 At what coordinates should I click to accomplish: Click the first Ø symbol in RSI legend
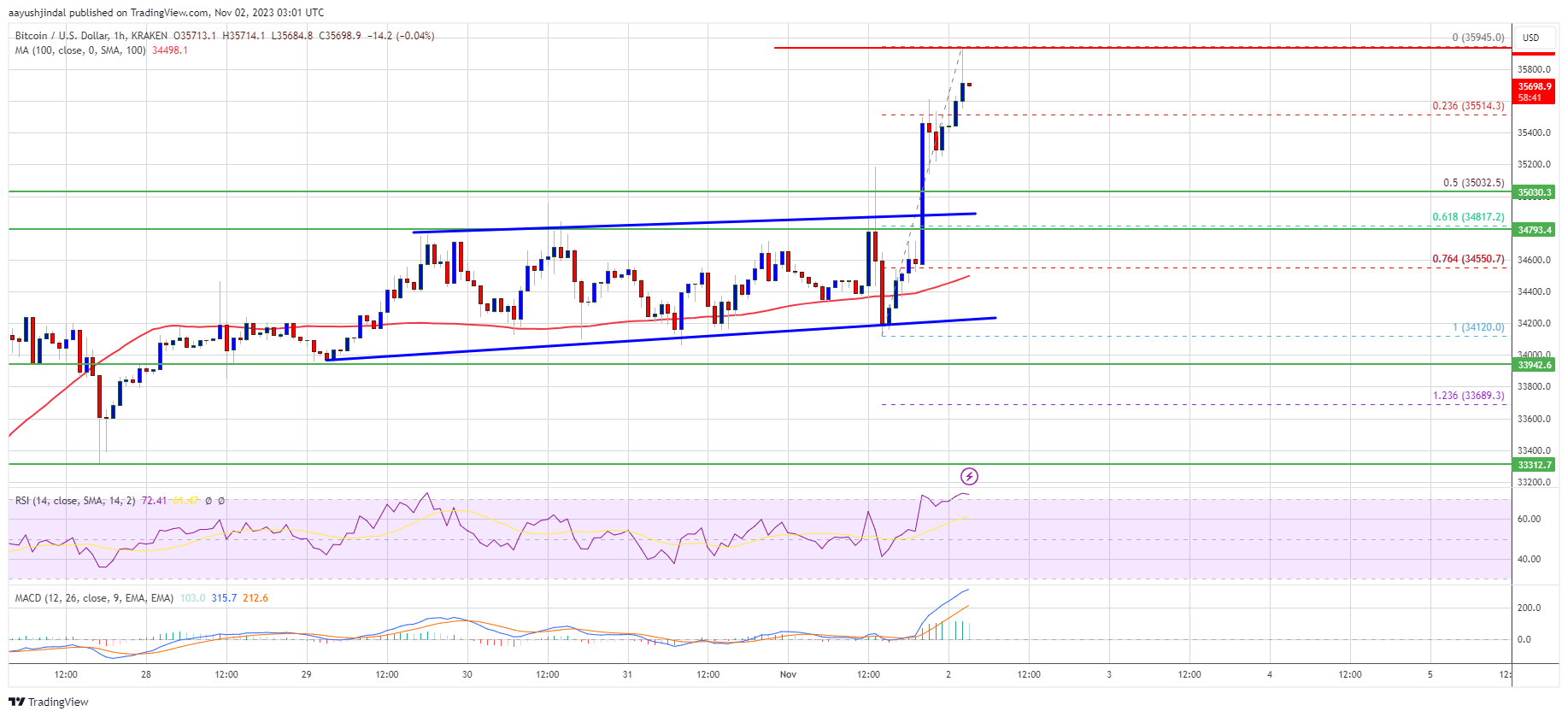[x=210, y=501]
